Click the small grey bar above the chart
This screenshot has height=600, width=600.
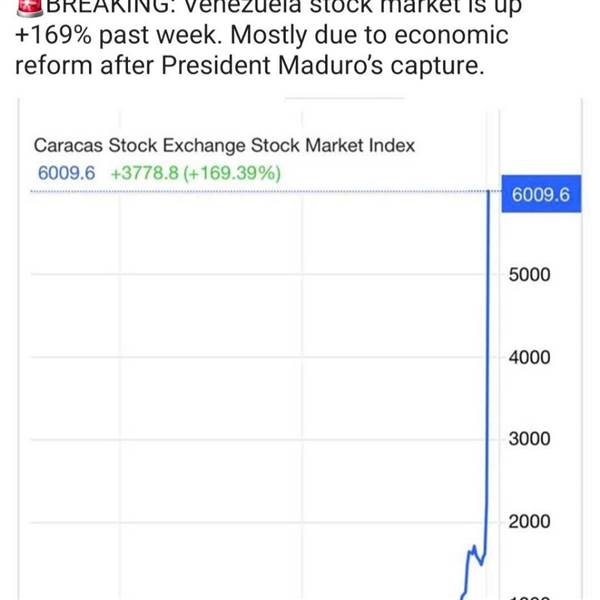(x=345, y=99)
